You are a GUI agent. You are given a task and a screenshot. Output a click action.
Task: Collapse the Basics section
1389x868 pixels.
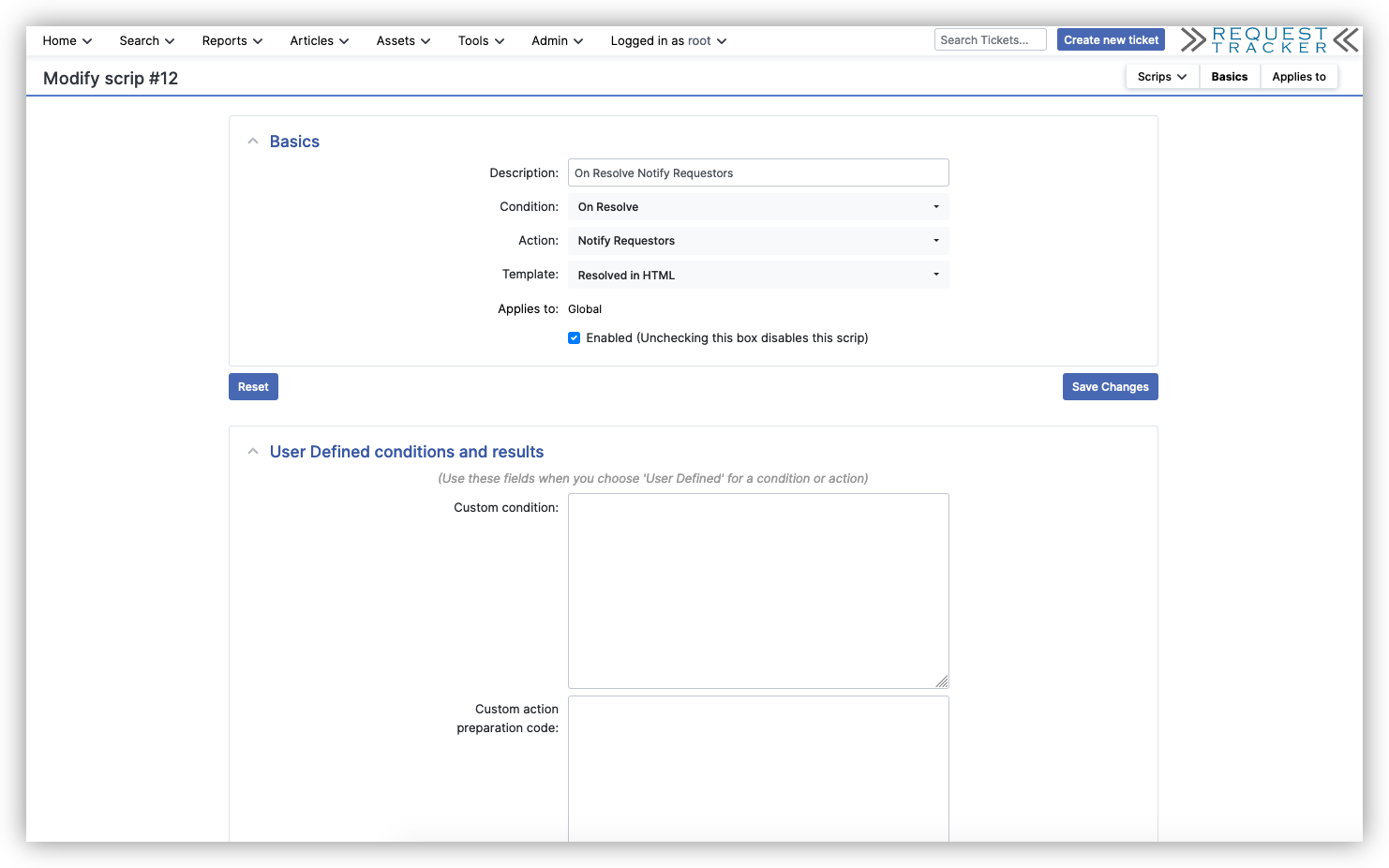coord(253,141)
